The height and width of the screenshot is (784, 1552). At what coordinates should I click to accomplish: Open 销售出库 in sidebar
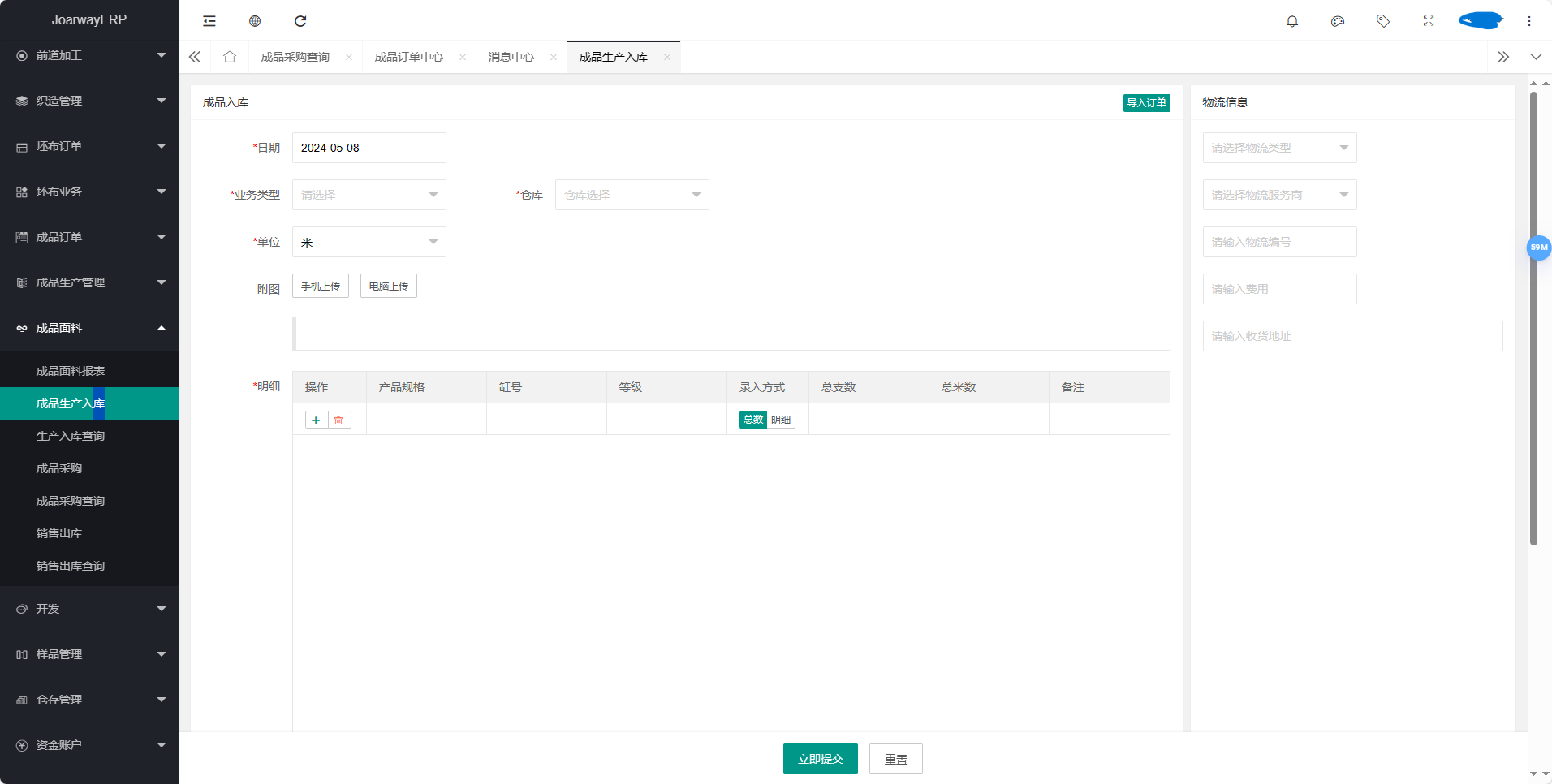click(x=89, y=533)
